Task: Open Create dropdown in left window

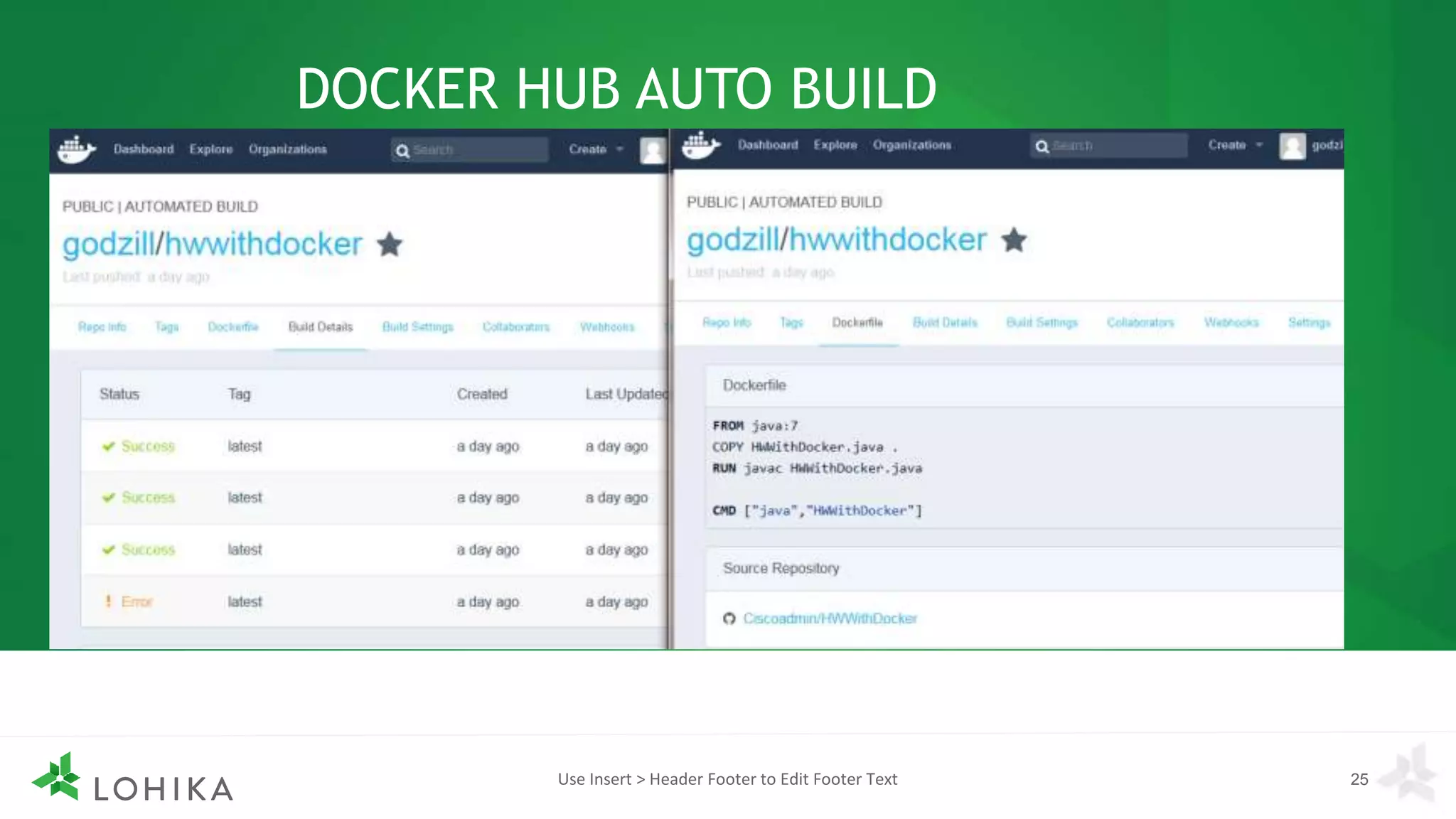Action: tap(596, 149)
